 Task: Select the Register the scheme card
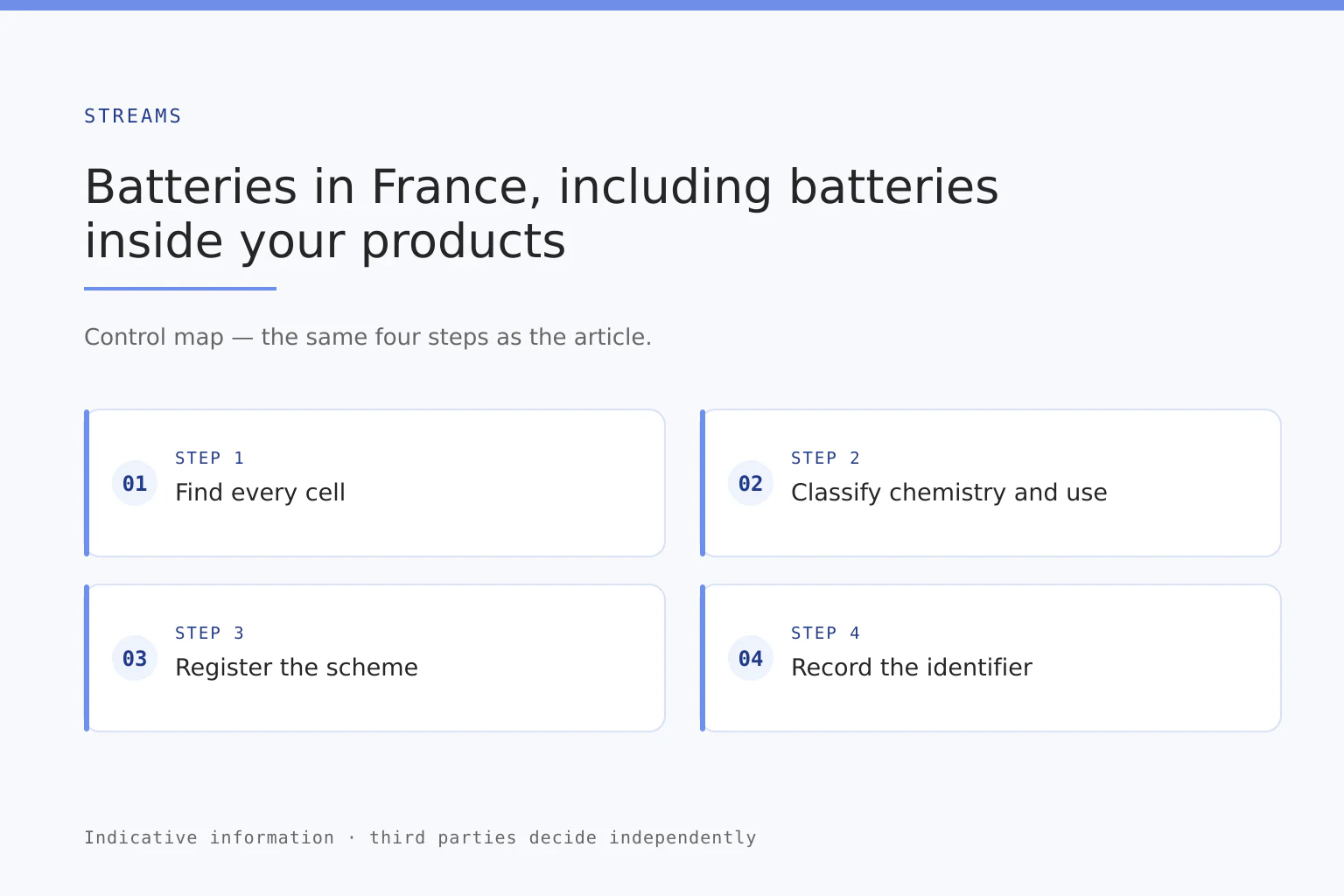374,658
